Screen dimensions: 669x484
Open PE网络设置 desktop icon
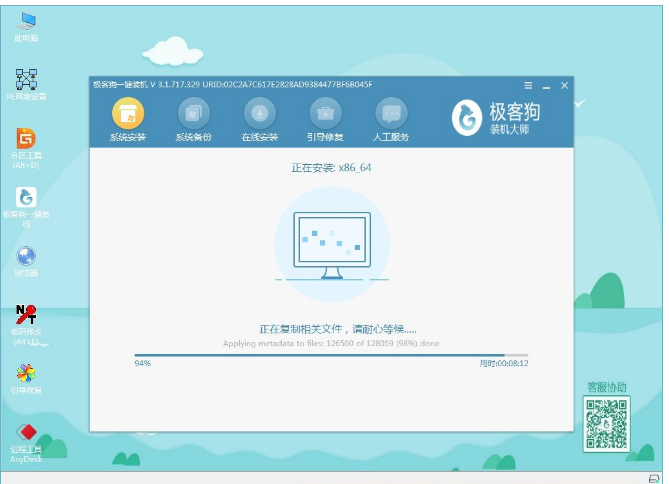(x=26, y=80)
